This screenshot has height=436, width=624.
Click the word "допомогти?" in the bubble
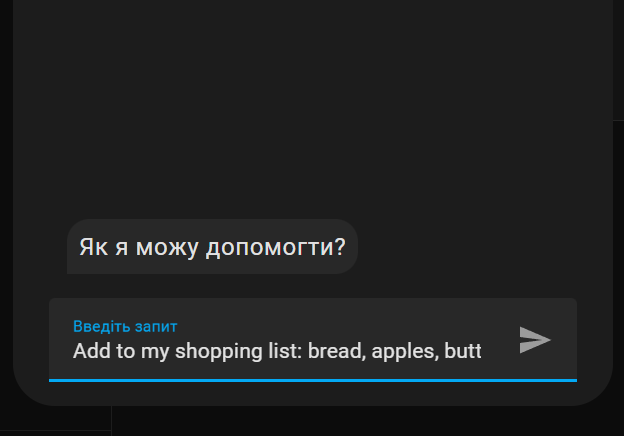(x=275, y=247)
